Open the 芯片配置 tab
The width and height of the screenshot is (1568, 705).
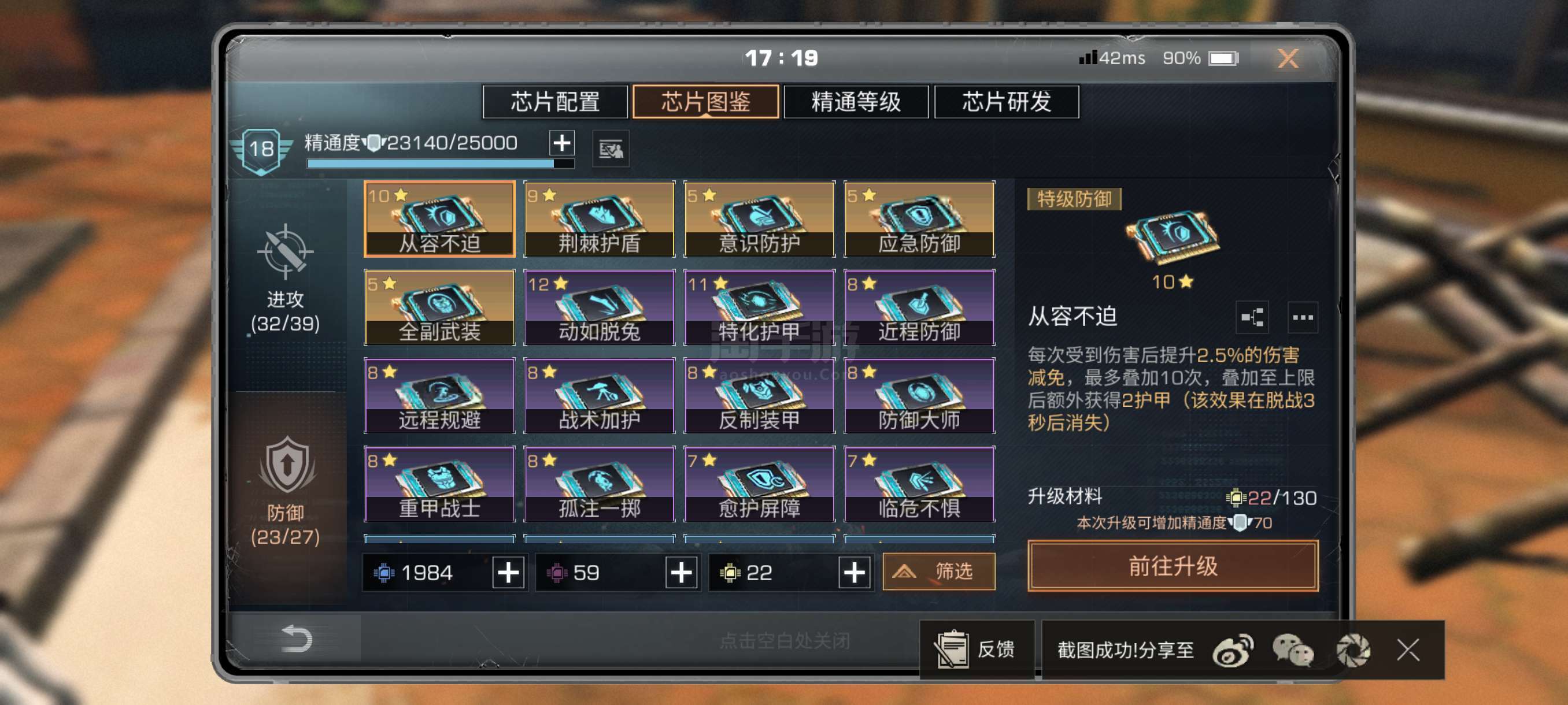[x=554, y=102]
